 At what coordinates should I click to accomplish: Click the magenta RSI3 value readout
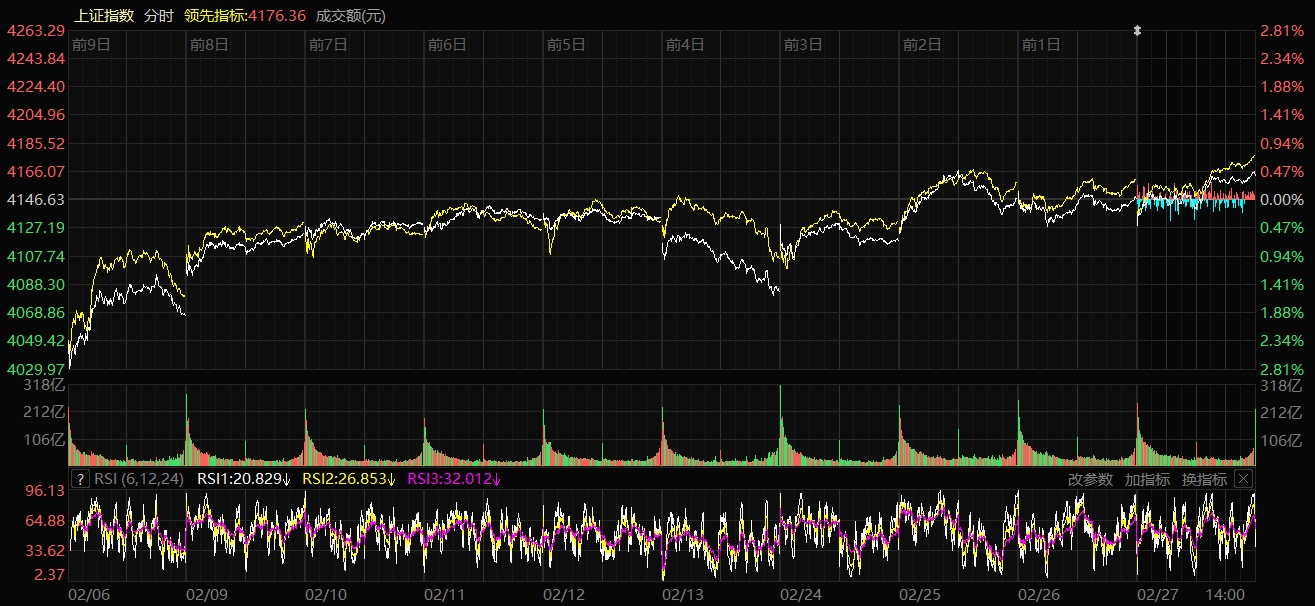tap(454, 479)
